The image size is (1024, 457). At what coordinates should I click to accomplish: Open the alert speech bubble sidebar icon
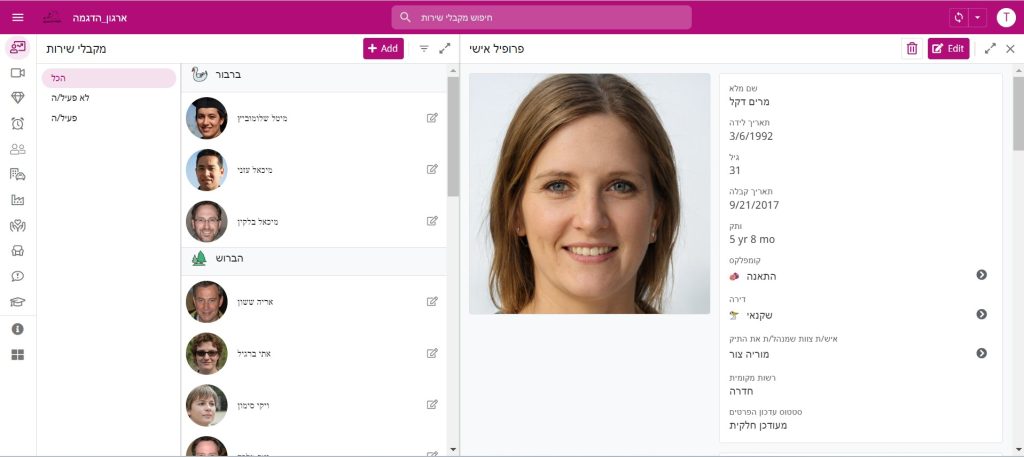click(18, 276)
